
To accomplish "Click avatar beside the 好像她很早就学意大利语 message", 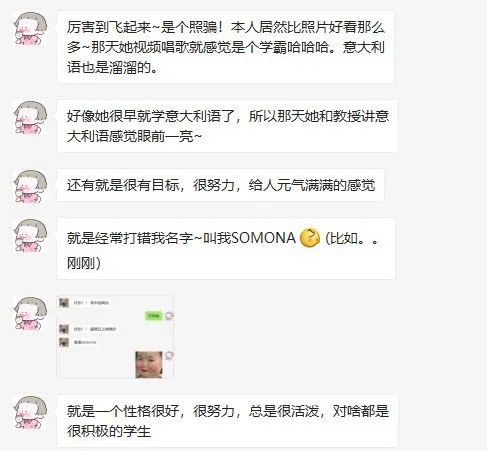I will [30, 118].
